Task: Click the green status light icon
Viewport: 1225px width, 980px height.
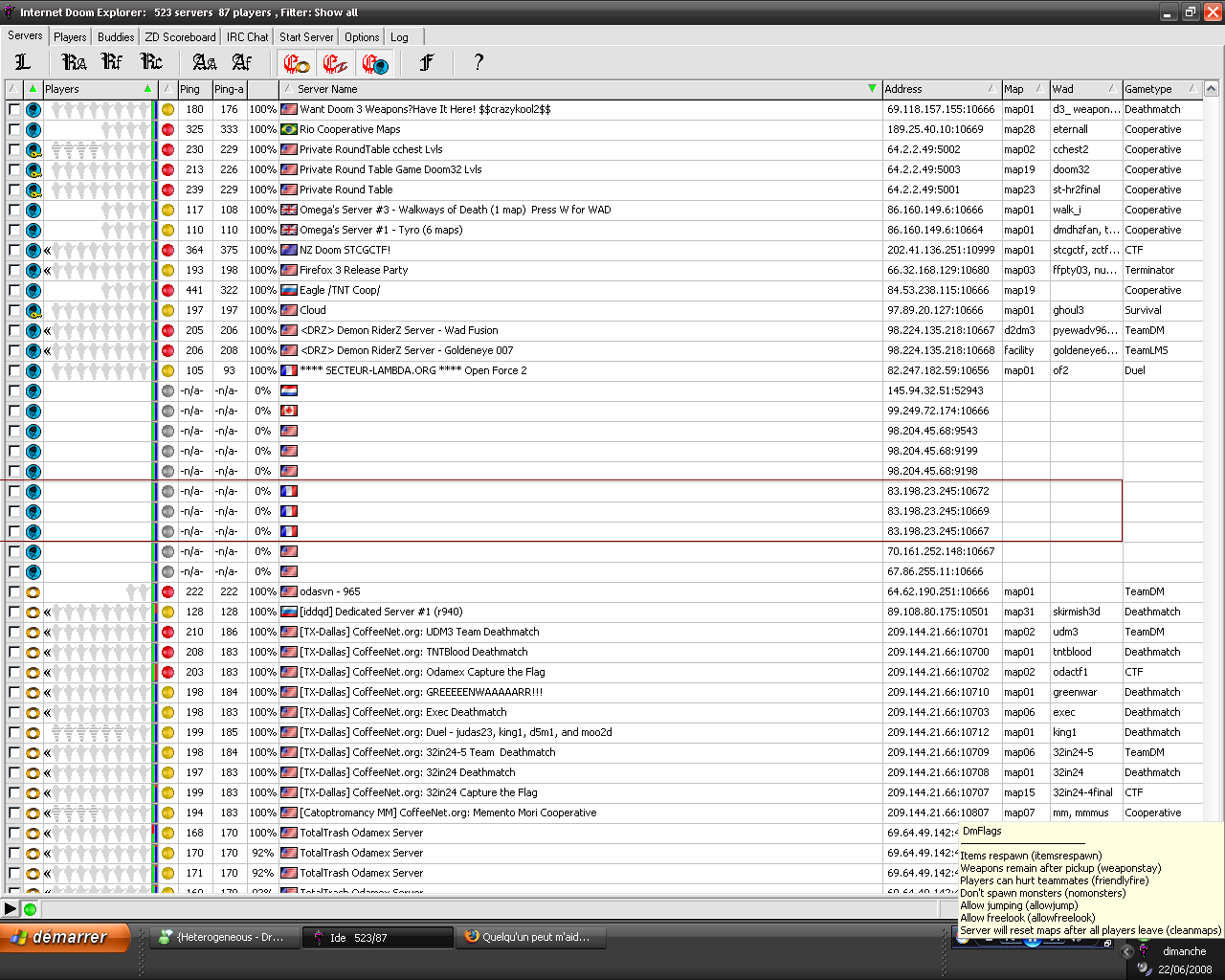Action: point(30,909)
